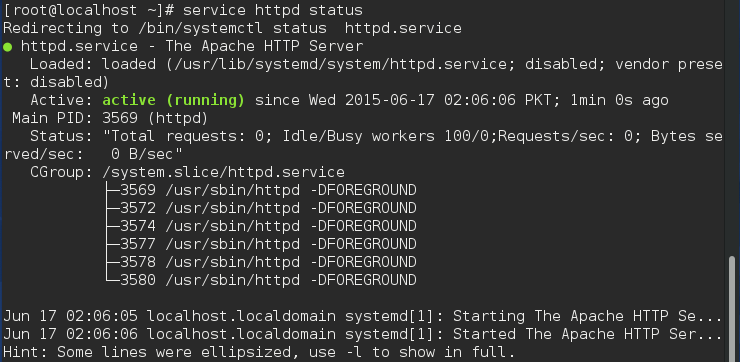Click the 'Status: "Total requests: 0' line
740x362 pixels.
pyautogui.click(x=376, y=136)
